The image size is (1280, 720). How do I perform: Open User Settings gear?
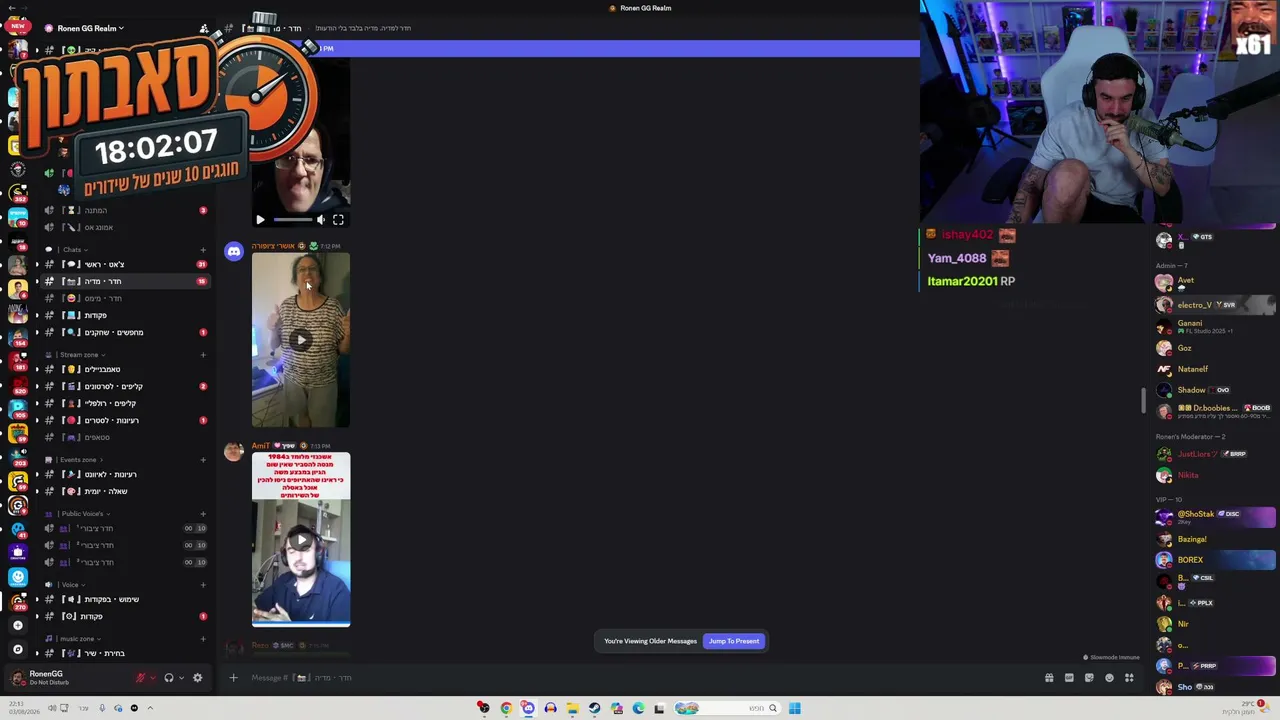pyautogui.click(x=197, y=678)
